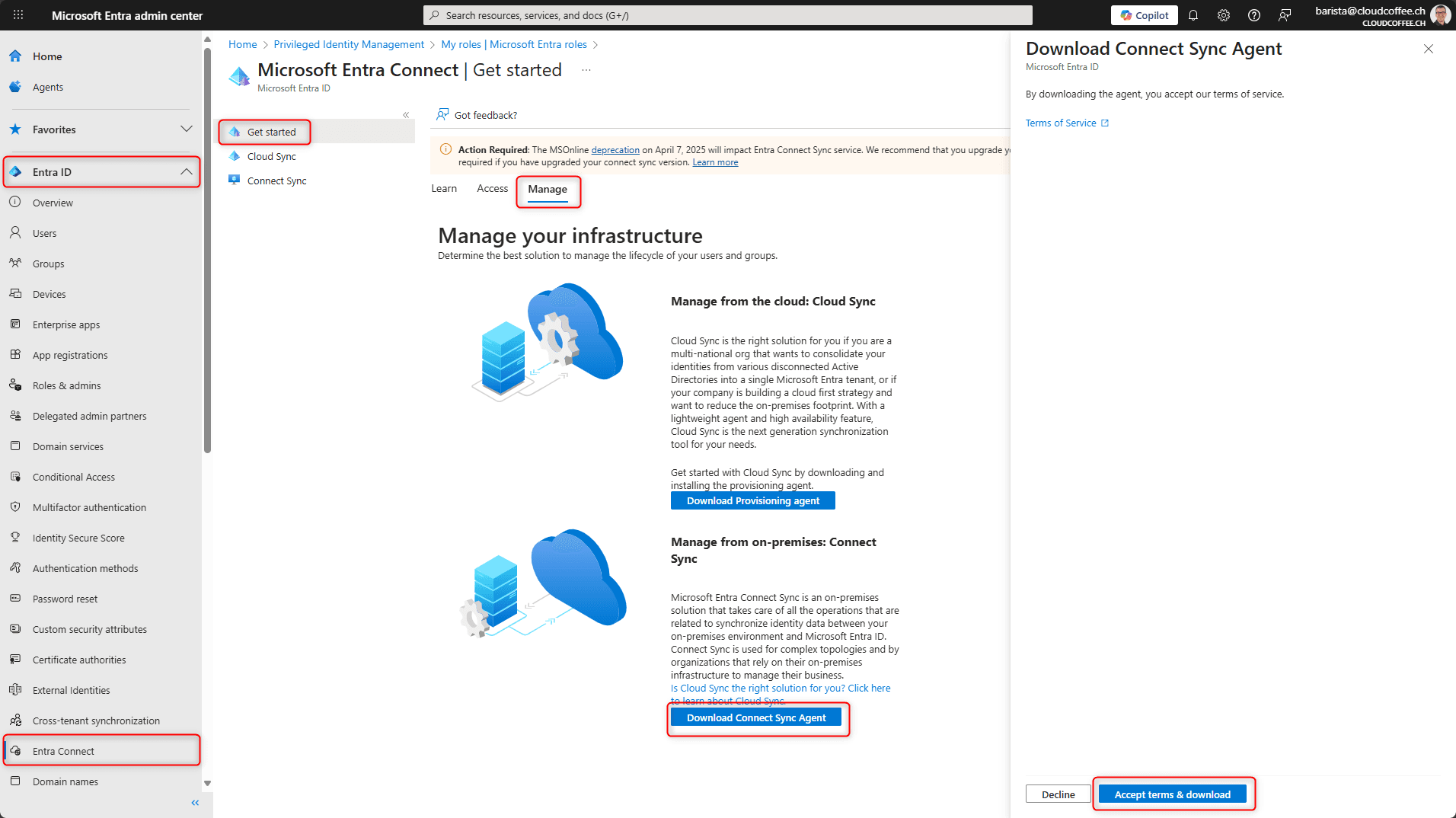
Task: Open the settings gear icon
Action: 1224,15
